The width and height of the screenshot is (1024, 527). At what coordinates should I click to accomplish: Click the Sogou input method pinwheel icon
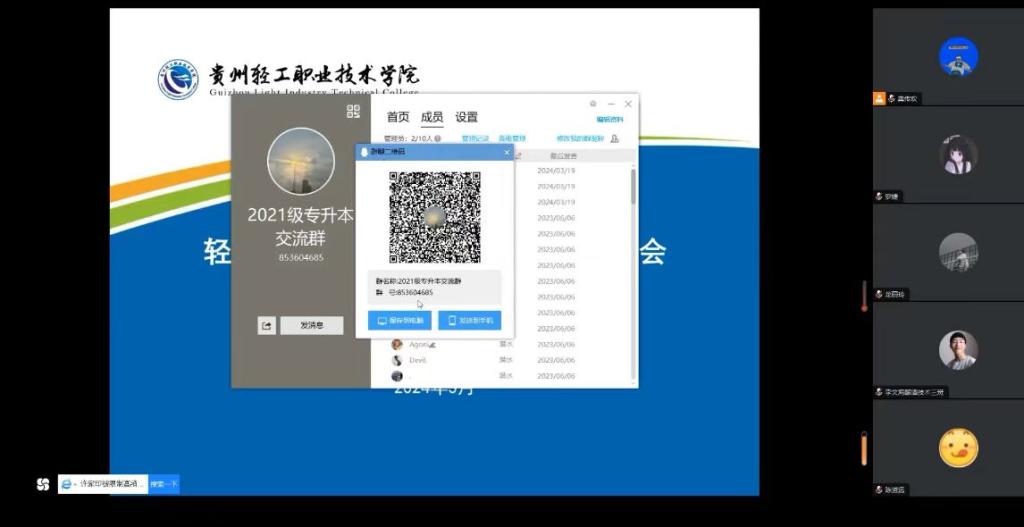tap(43, 484)
